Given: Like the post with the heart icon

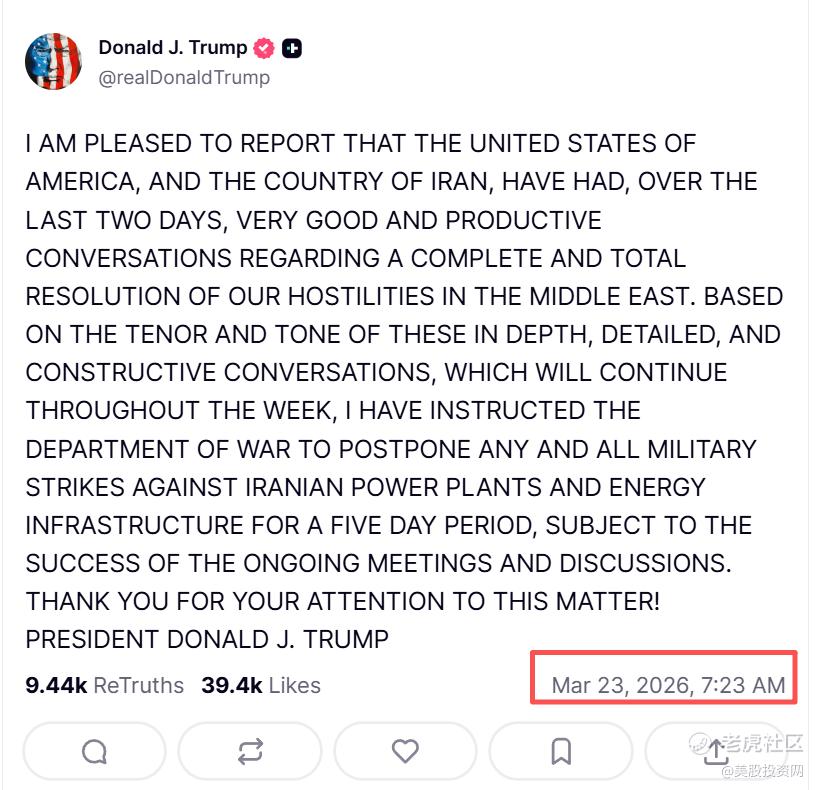Looking at the screenshot, I should click(x=405, y=751).
